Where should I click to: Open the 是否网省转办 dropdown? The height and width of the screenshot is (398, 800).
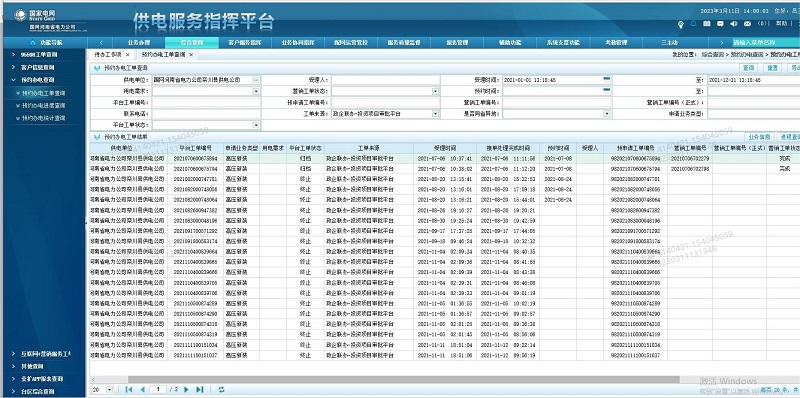607,114
